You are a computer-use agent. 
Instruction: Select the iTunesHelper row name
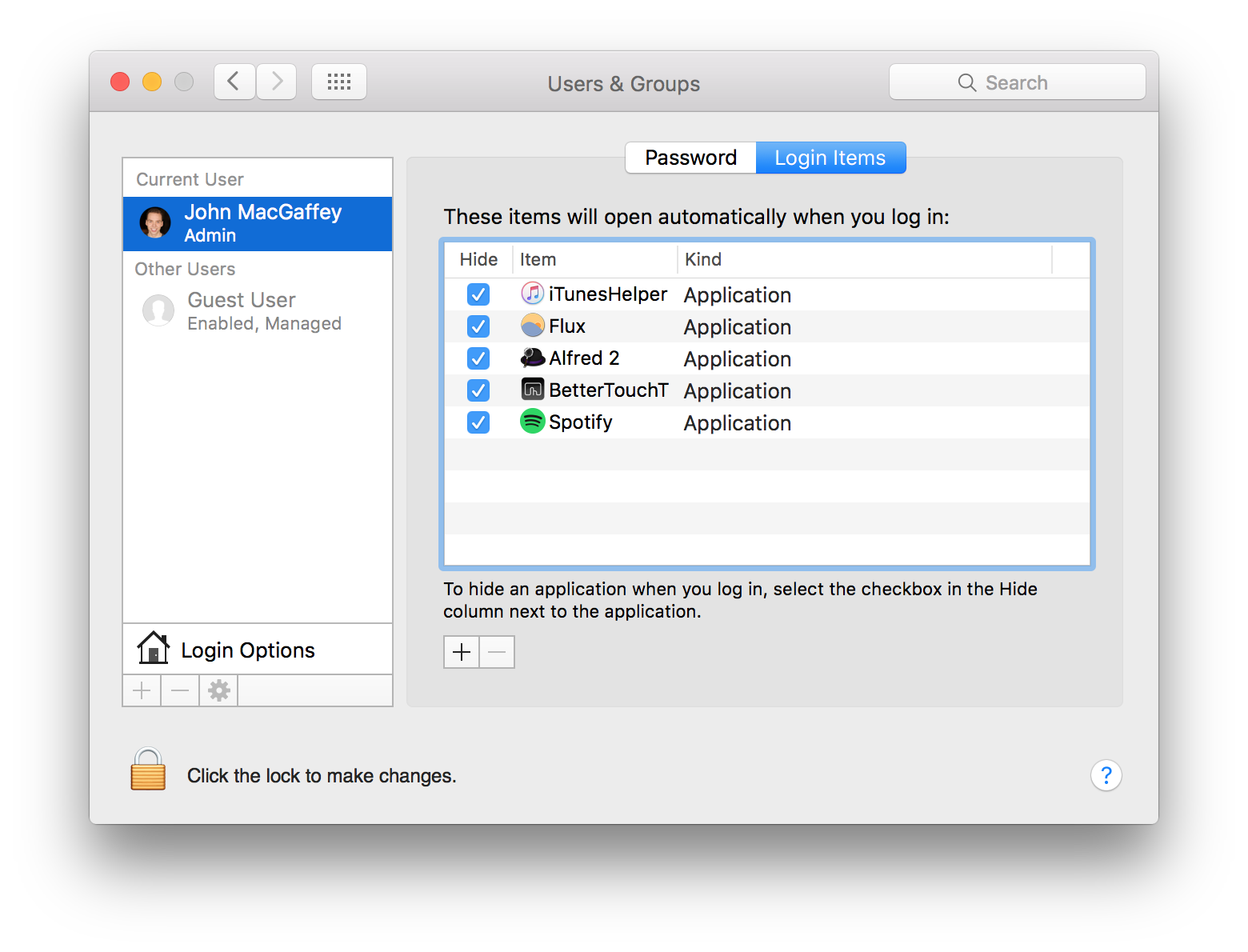pyautogui.click(x=608, y=294)
